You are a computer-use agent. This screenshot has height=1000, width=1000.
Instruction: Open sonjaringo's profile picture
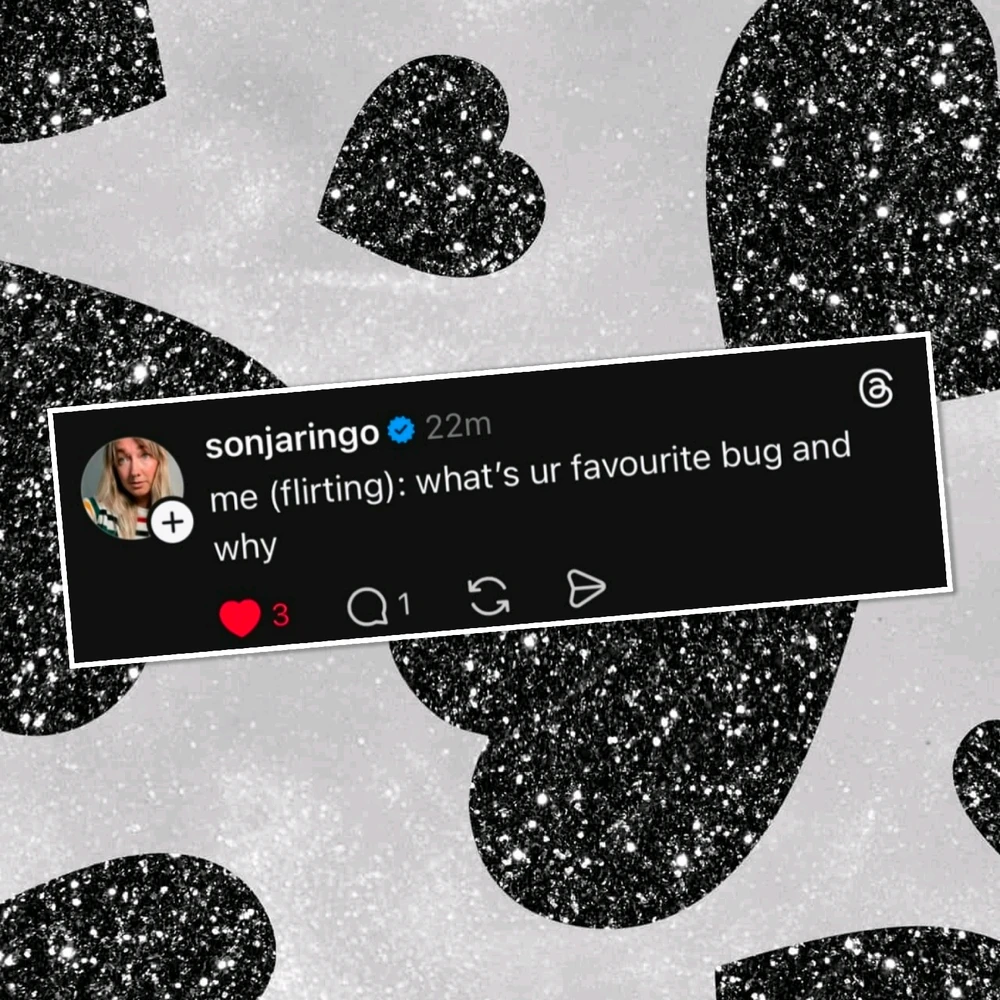coord(132,489)
